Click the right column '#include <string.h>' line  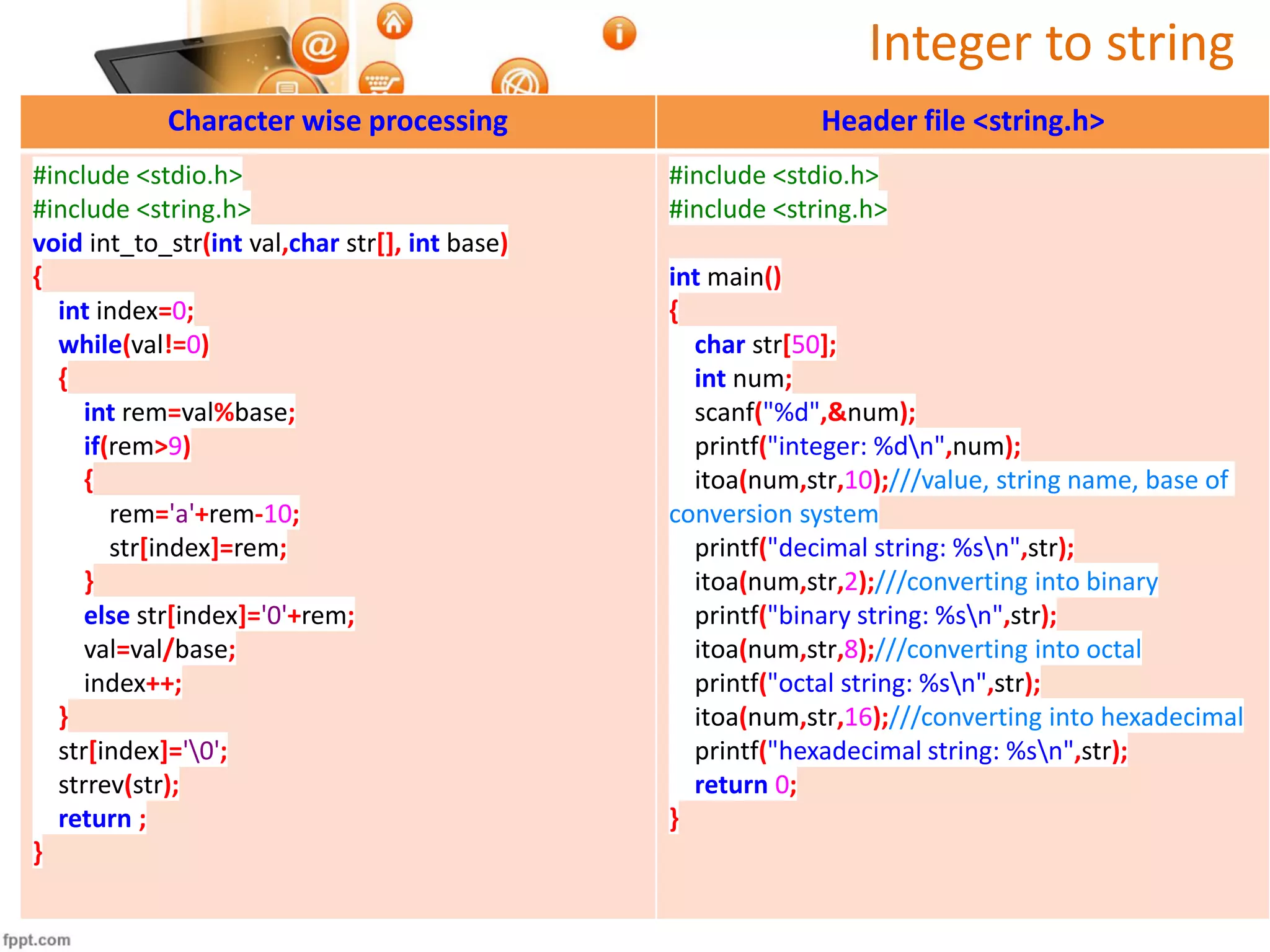pyautogui.click(x=778, y=209)
